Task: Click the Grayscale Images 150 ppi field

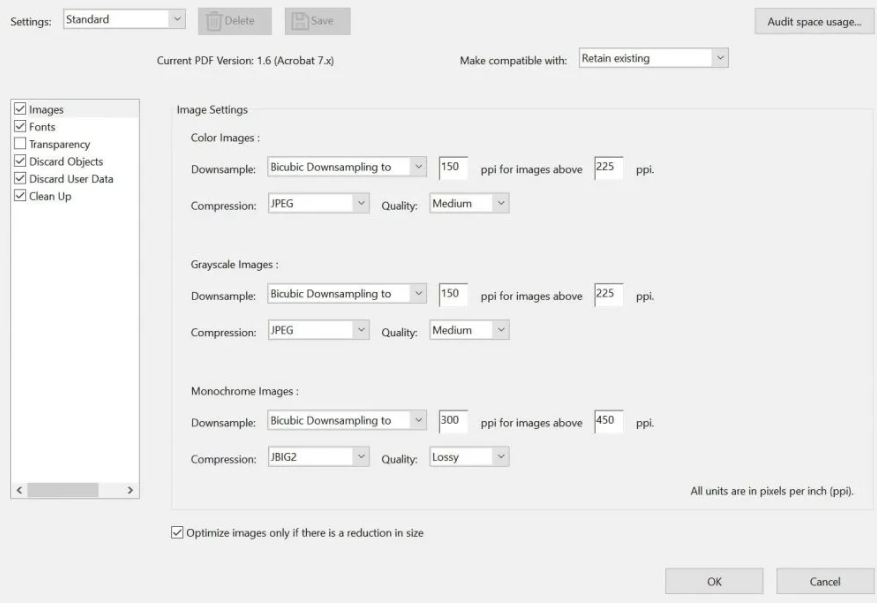Action: point(453,295)
